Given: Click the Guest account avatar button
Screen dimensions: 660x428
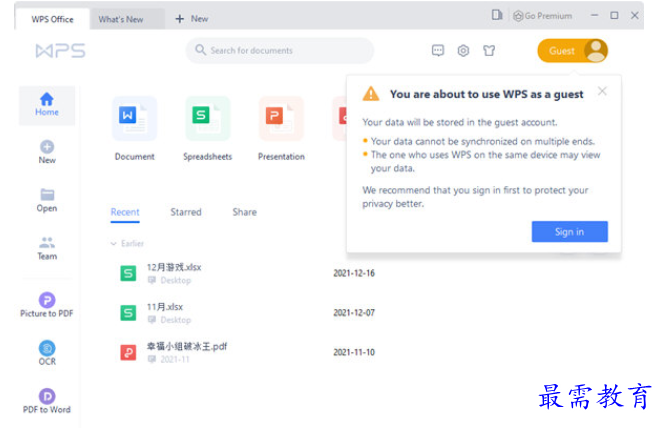Looking at the screenshot, I should [x=572, y=51].
